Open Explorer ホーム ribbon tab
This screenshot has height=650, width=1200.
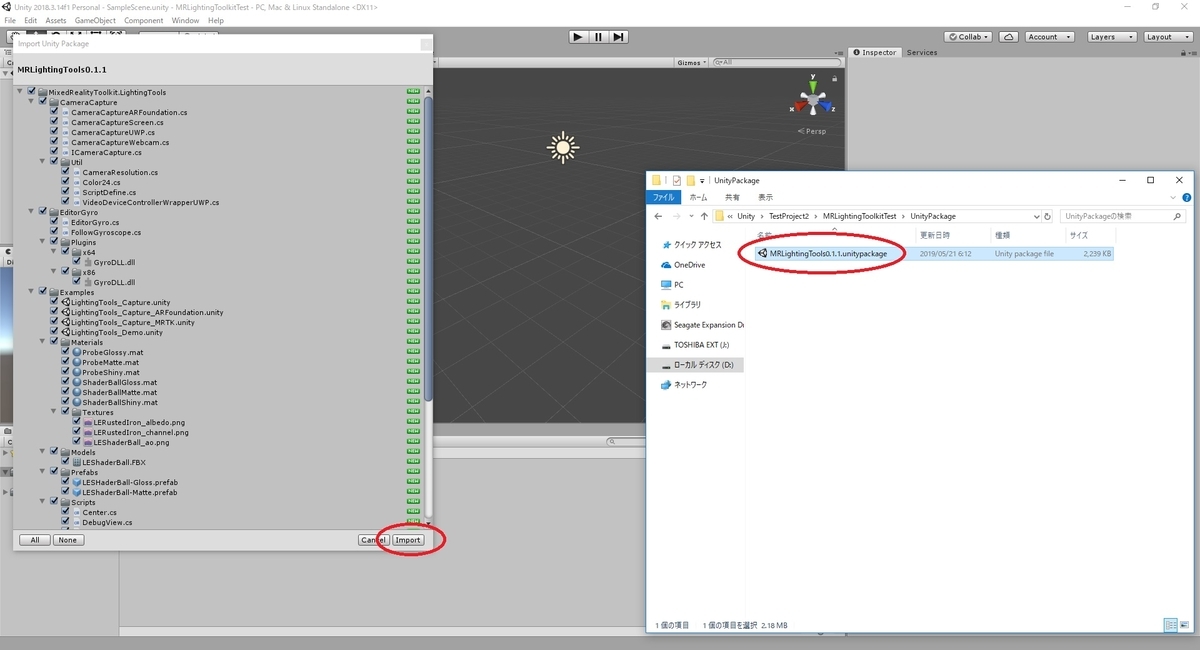pyautogui.click(x=698, y=198)
